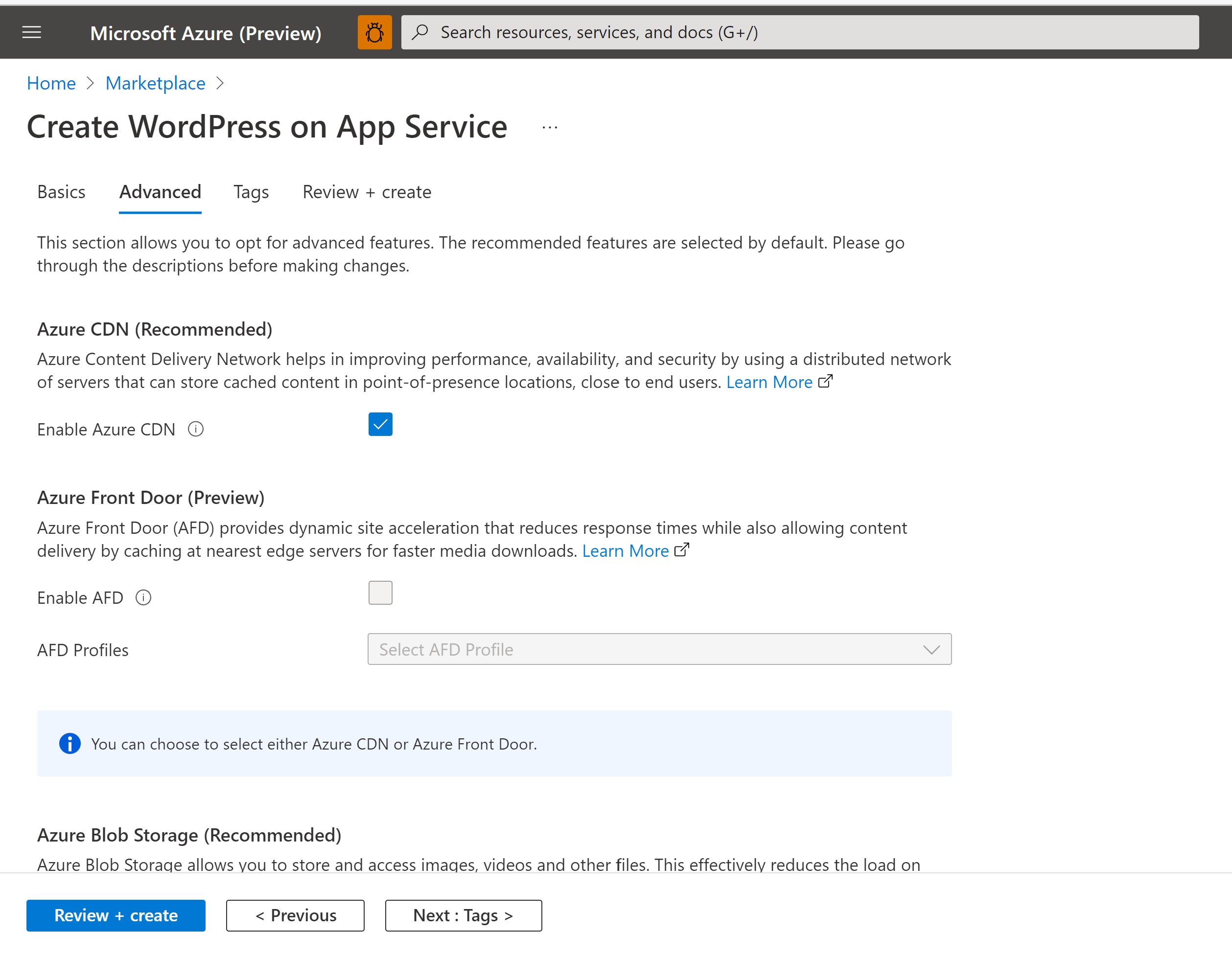Show info tooltip for Enable AFD
Viewport: 1232px width, 957px height.
143,598
